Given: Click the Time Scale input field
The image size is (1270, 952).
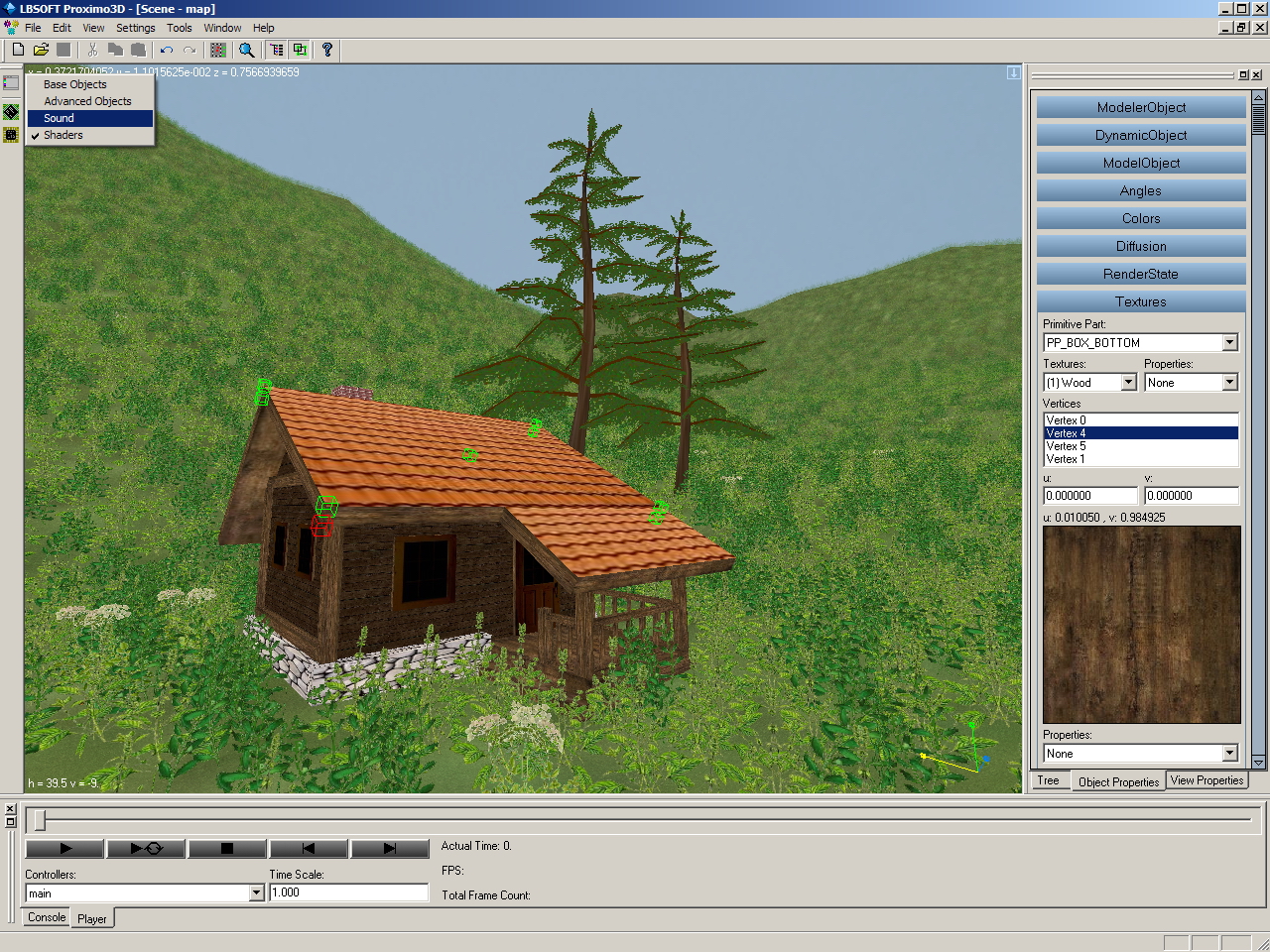Looking at the screenshot, I should tap(347, 892).
